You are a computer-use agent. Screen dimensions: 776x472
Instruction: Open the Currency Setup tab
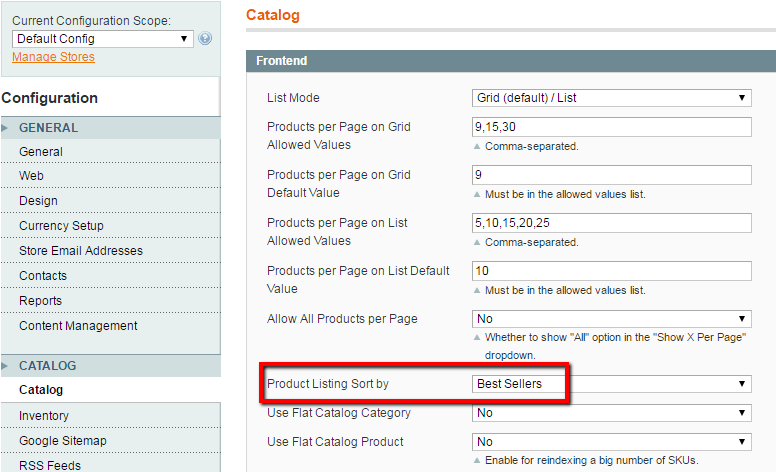pos(111,226)
